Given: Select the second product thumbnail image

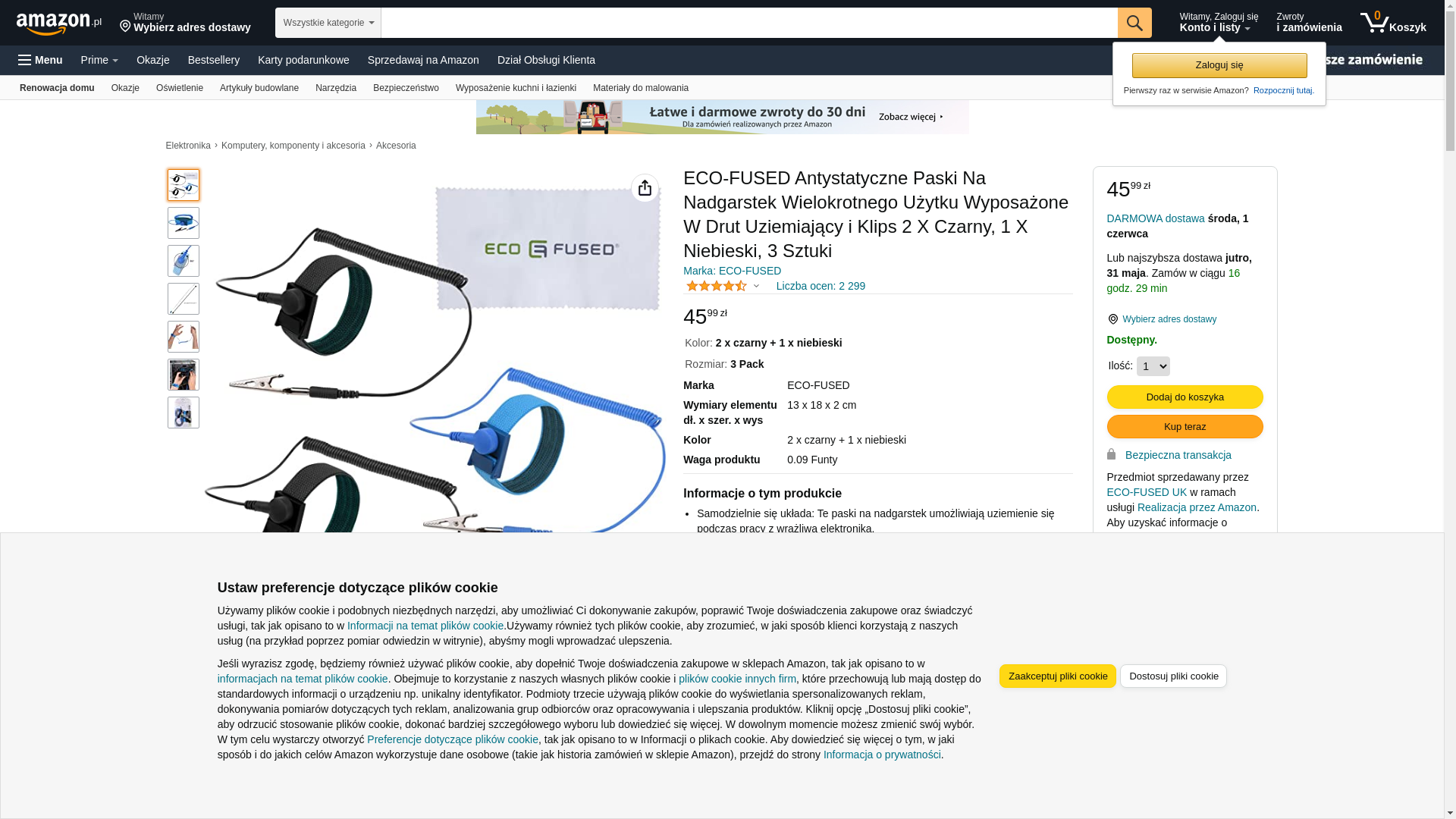Looking at the screenshot, I should pos(184,223).
